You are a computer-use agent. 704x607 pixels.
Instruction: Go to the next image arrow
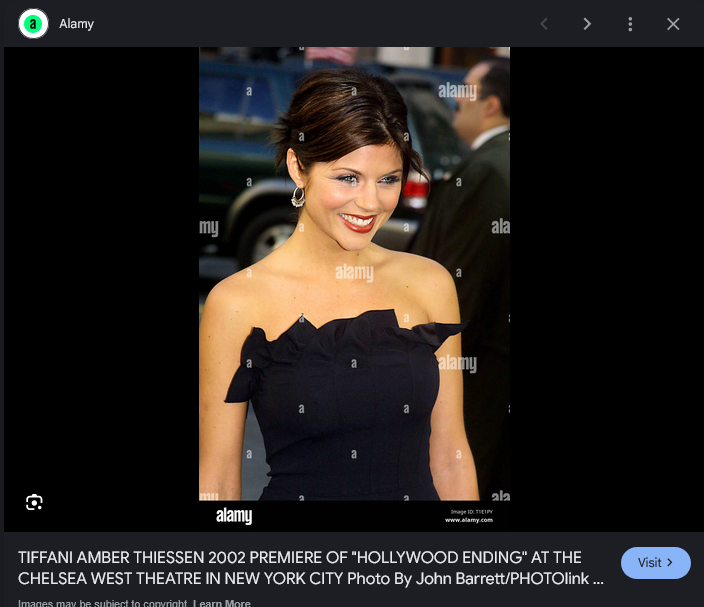[587, 24]
